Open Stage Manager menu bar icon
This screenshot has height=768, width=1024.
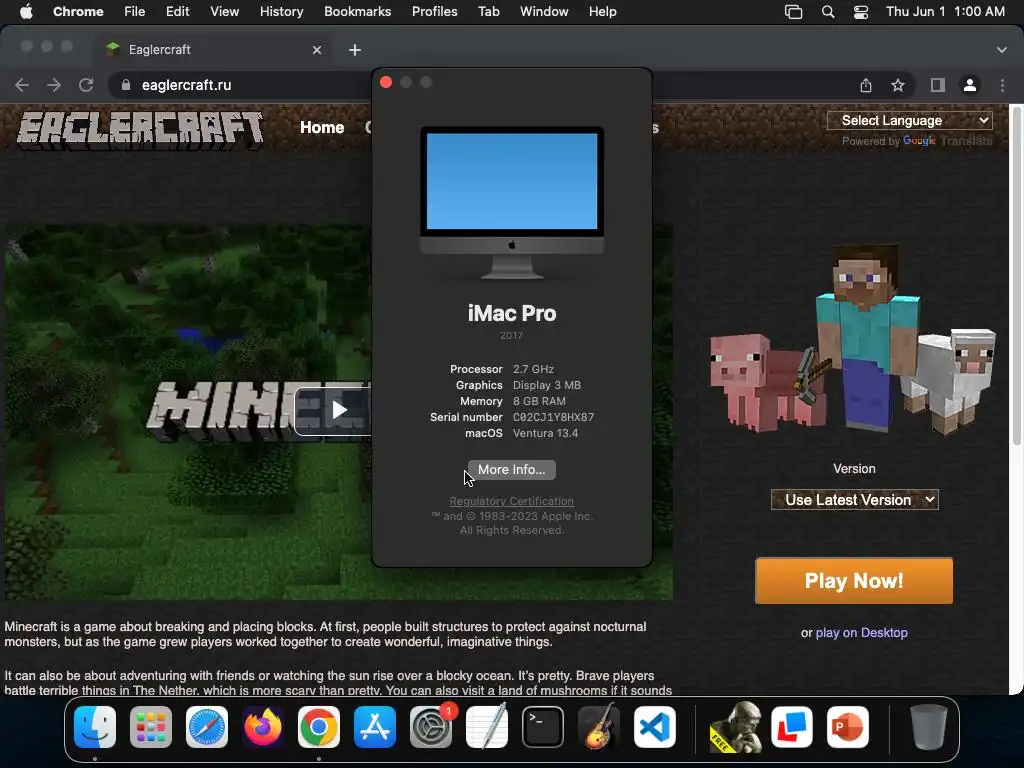[793, 12]
